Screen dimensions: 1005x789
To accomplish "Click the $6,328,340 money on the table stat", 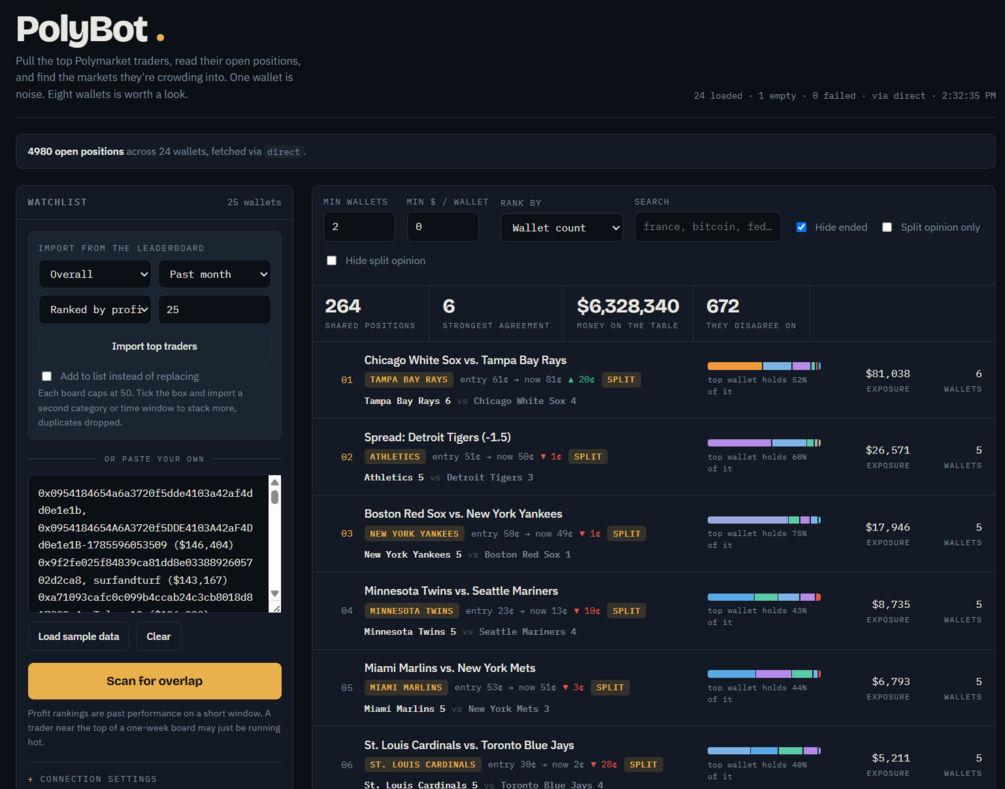I will (x=627, y=313).
